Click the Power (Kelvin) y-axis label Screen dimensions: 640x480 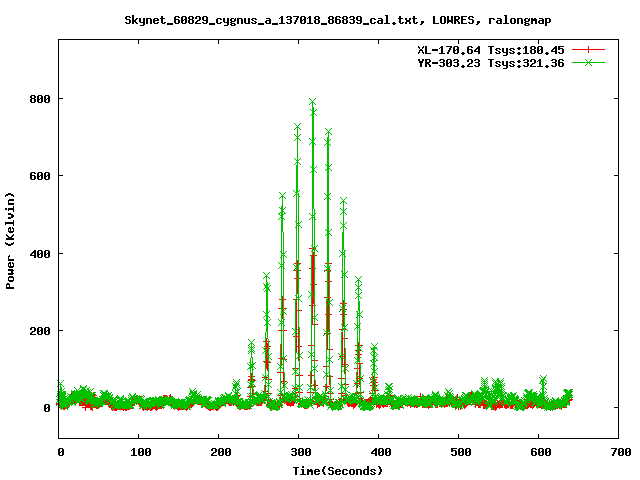(10, 241)
